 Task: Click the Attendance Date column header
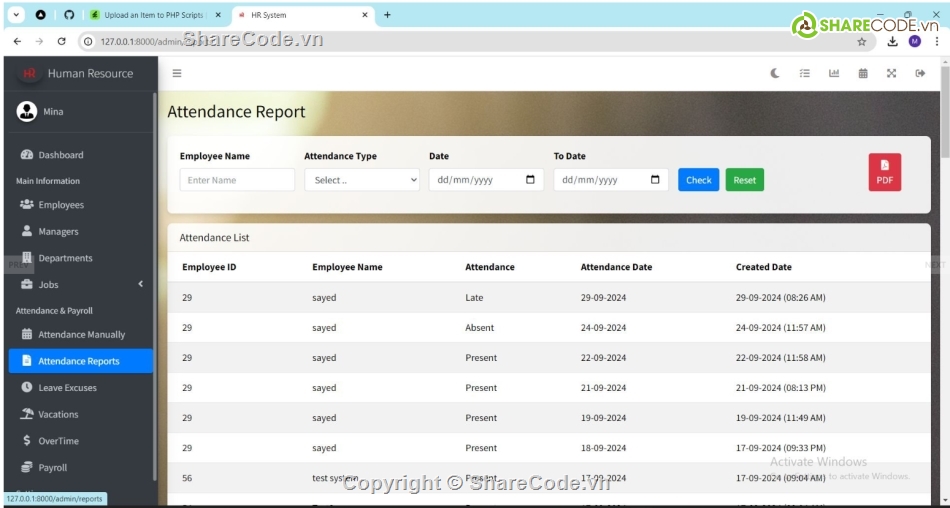point(616,267)
